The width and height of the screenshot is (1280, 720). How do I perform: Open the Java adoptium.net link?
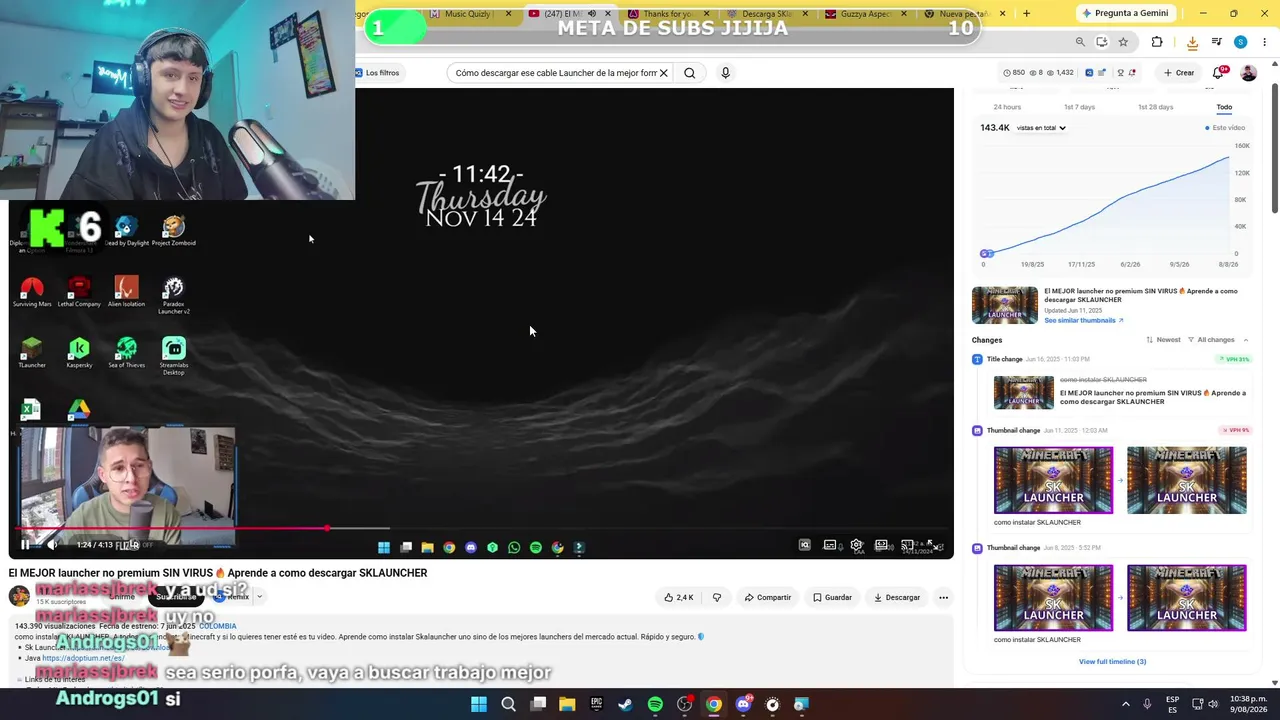click(x=83, y=658)
